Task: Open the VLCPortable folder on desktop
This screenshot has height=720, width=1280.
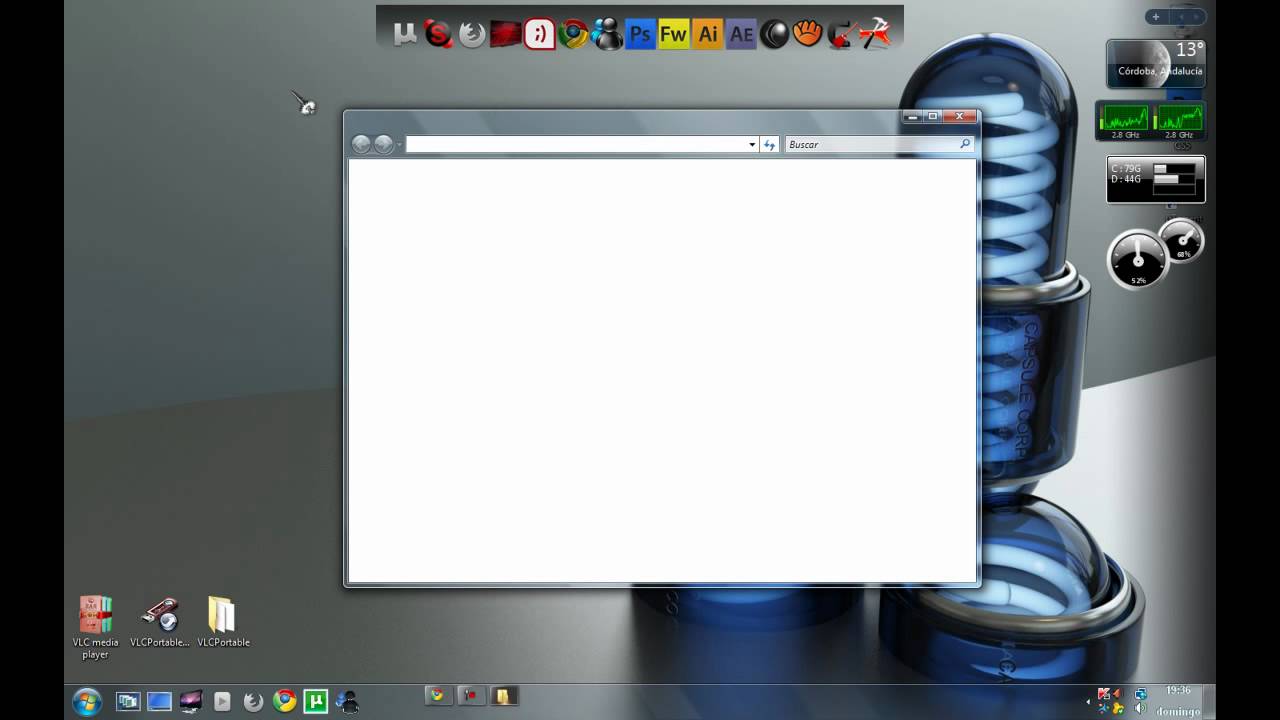Action: pos(223,622)
